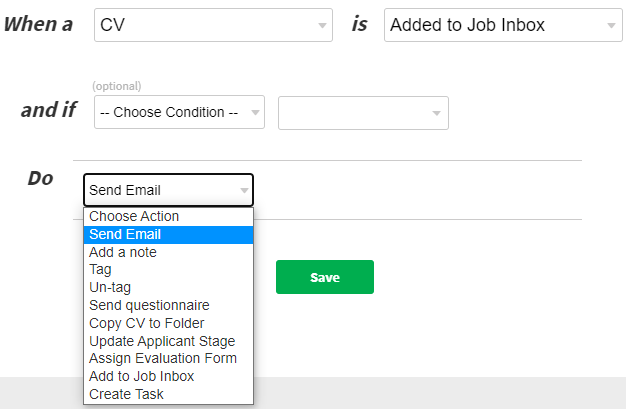The width and height of the screenshot is (626, 409).
Task: Select 'Copy CV to Folder' action
Action: [146, 323]
